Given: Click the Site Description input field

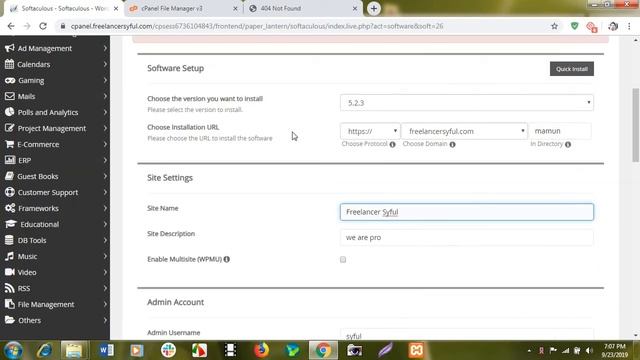Looking at the screenshot, I should click(467, 238).
